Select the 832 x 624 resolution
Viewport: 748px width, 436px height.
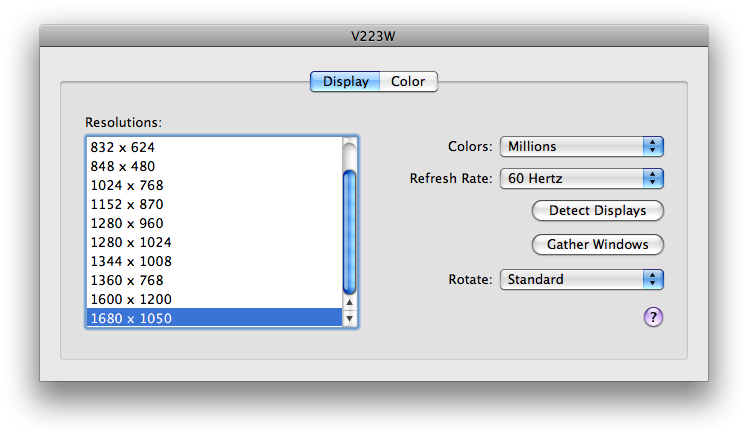pos(214,147)
